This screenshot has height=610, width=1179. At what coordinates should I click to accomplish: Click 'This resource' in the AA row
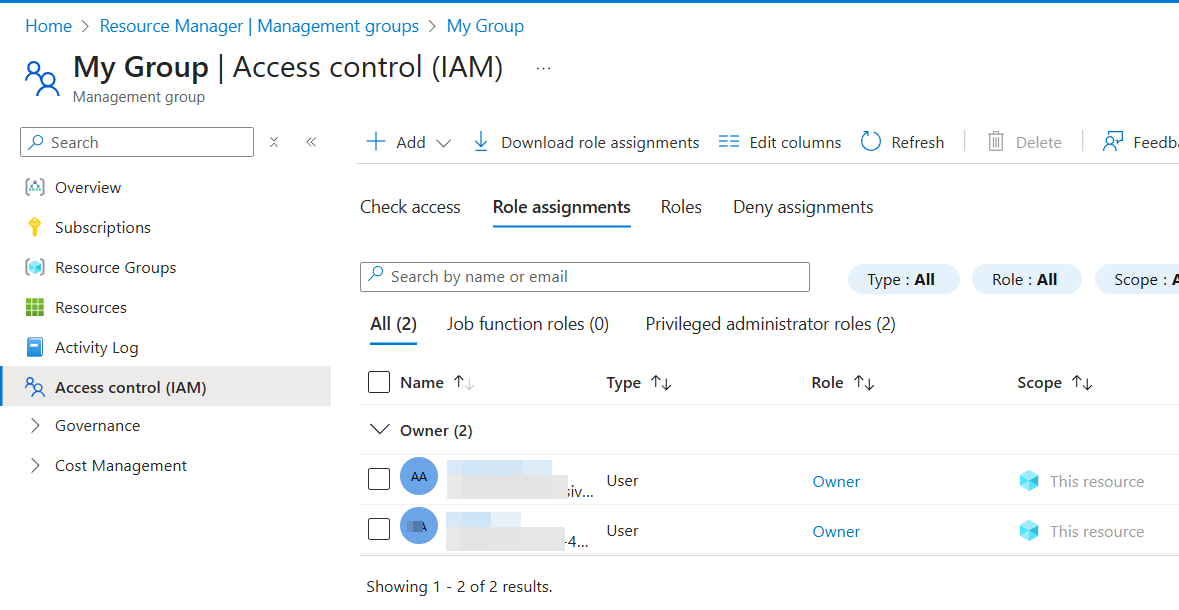click(x=1097, y=481)
